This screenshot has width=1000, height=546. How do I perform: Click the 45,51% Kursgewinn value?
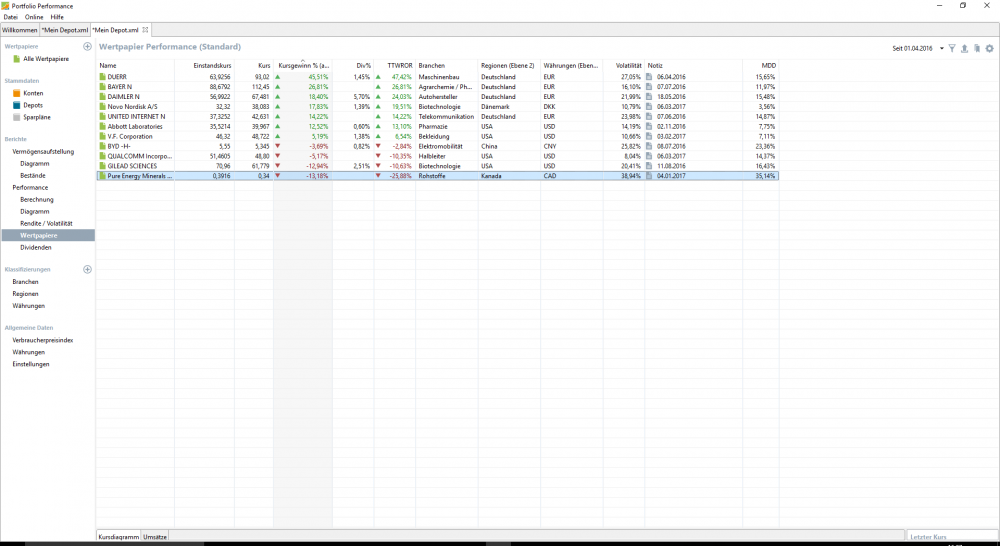click(x=318, y=77)
